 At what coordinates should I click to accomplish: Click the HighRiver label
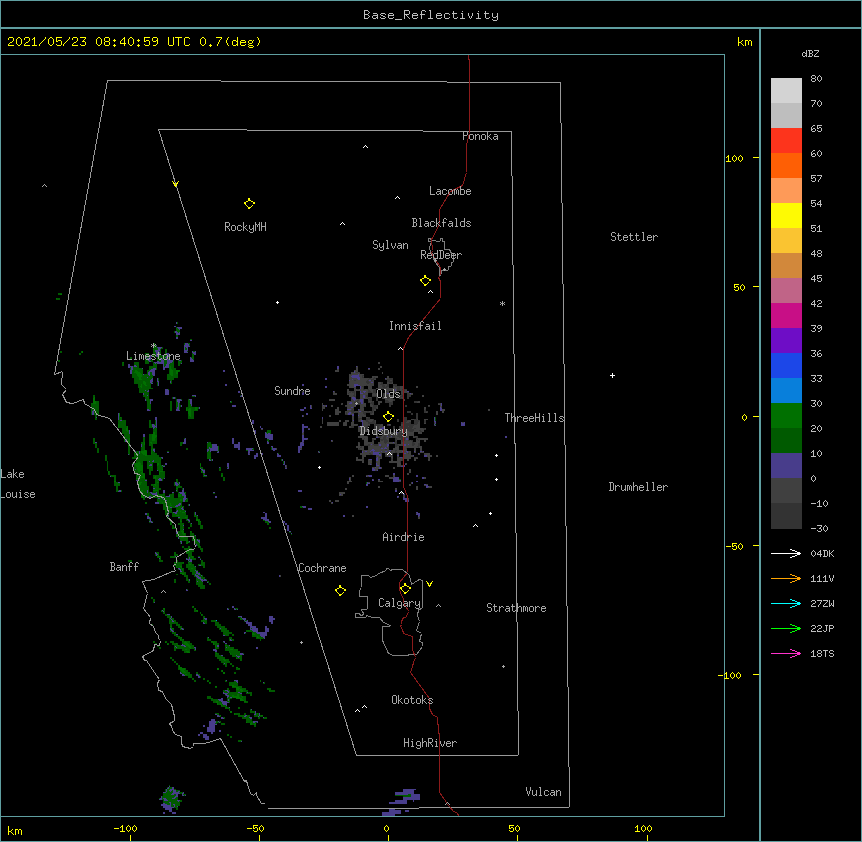tap(430, 743)
